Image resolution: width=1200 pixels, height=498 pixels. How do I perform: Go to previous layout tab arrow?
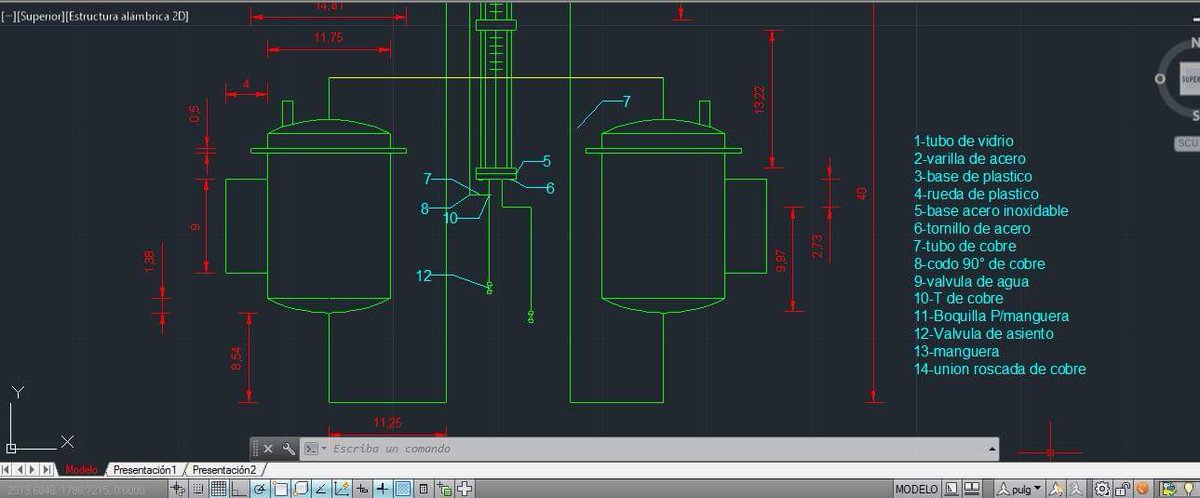pyautogui.click(x=22, y=469)
